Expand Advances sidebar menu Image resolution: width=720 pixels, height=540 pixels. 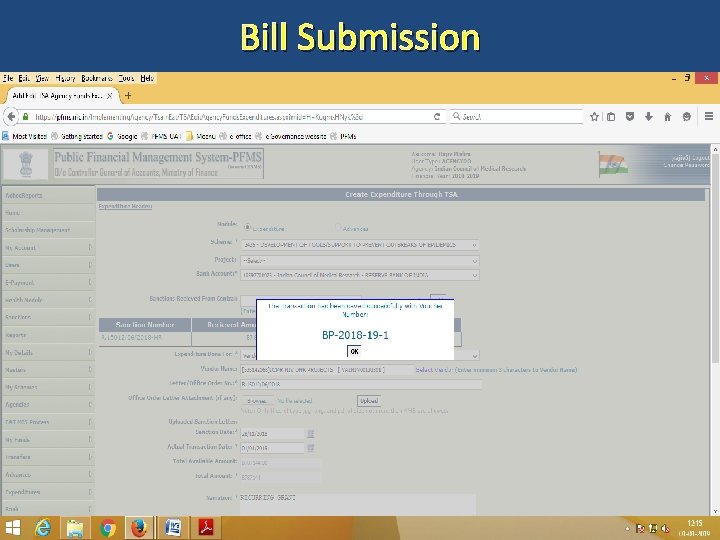pos(48,474)
